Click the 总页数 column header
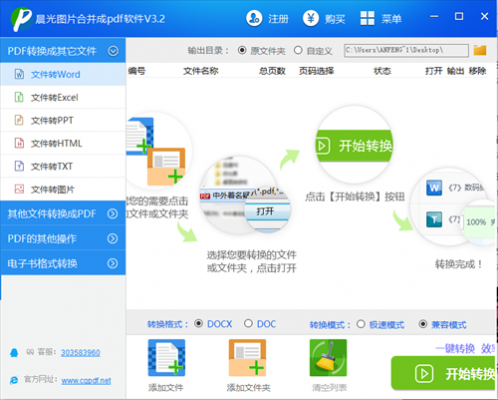Screen dimensions: 498x400 272,71
